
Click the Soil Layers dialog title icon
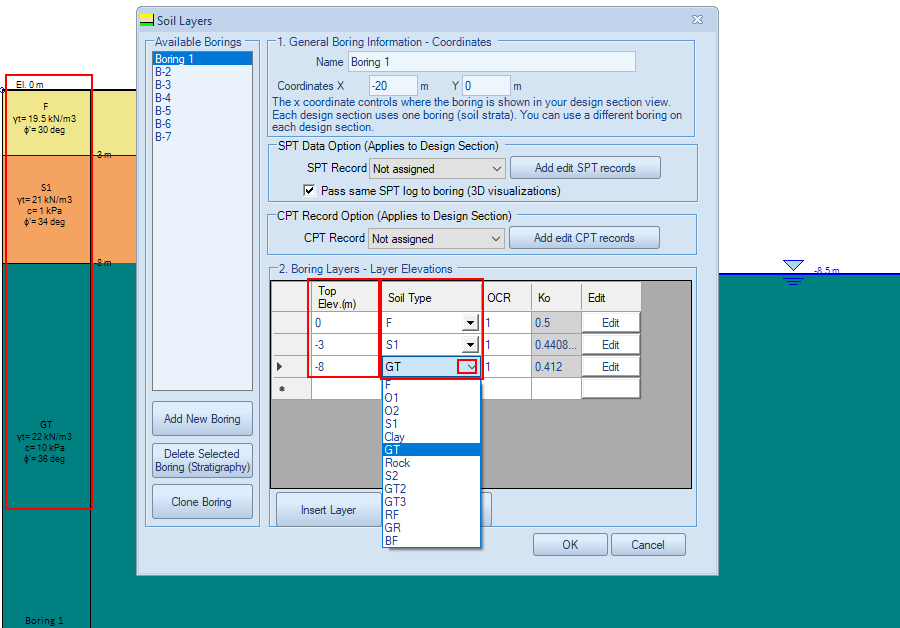click(147, 20)
